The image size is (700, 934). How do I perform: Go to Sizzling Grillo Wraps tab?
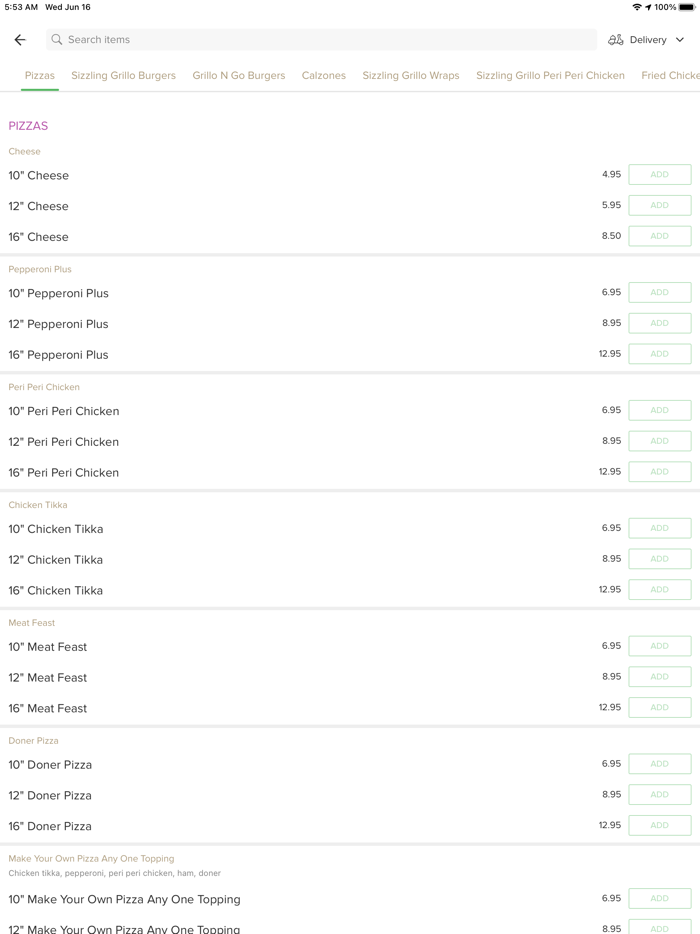411,75
